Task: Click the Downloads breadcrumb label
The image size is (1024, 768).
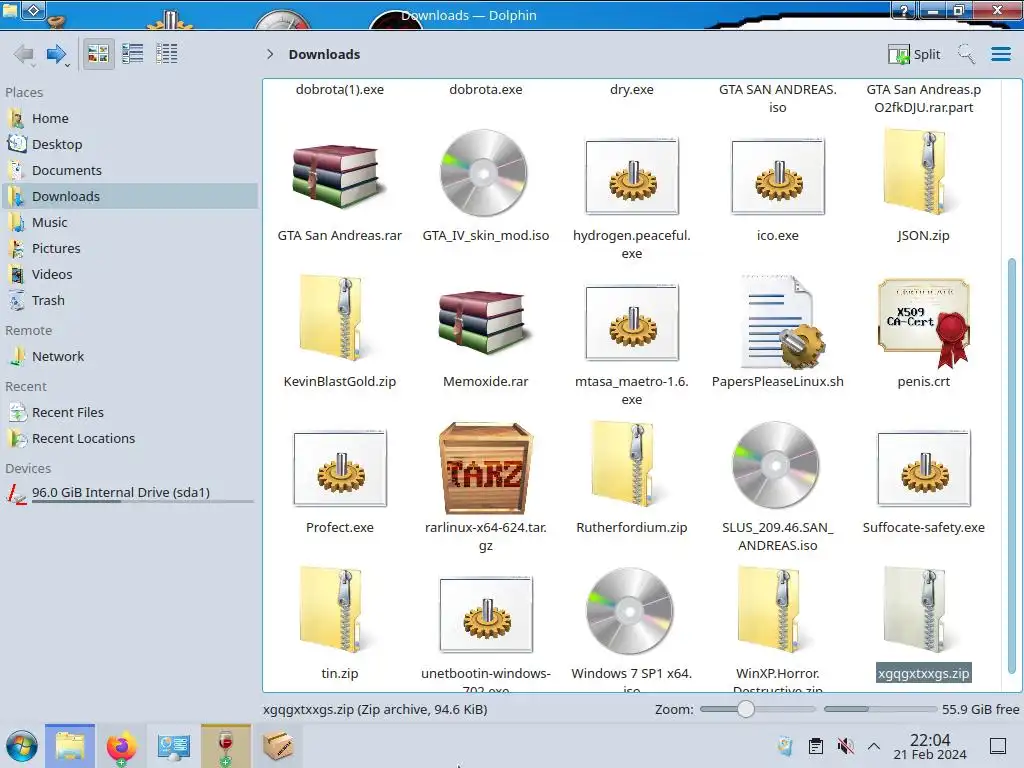Action: click(x=325, y=54)
